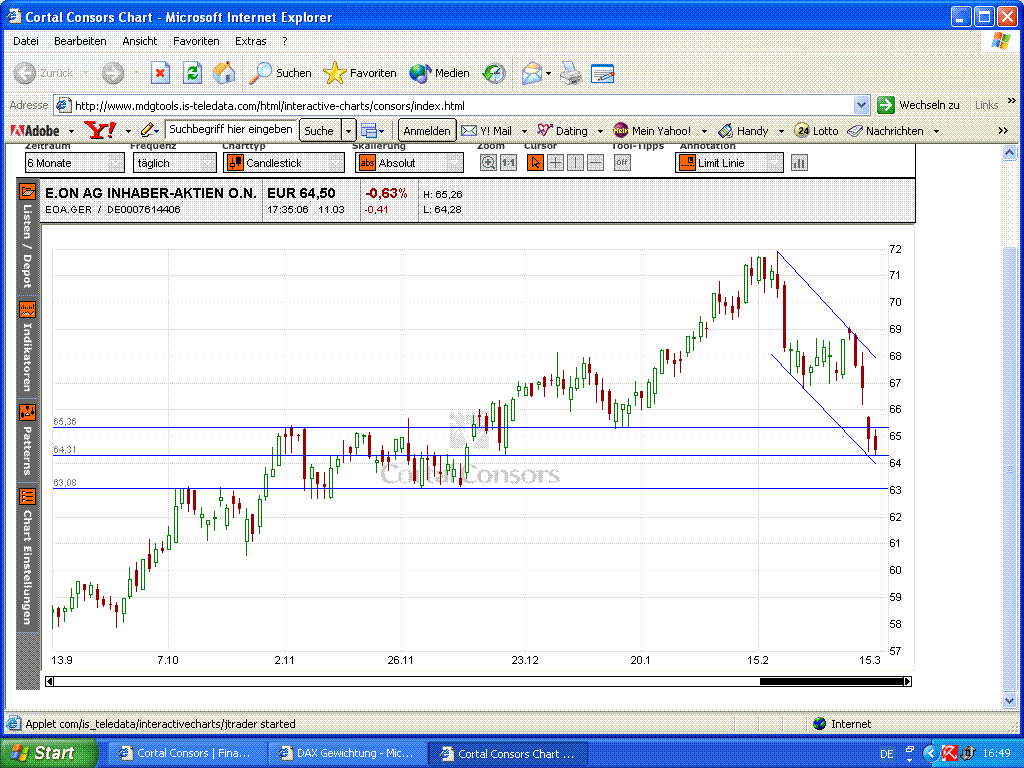
Task: Refresh the page in Internet Explorer
Action: [x=192, y=73]
